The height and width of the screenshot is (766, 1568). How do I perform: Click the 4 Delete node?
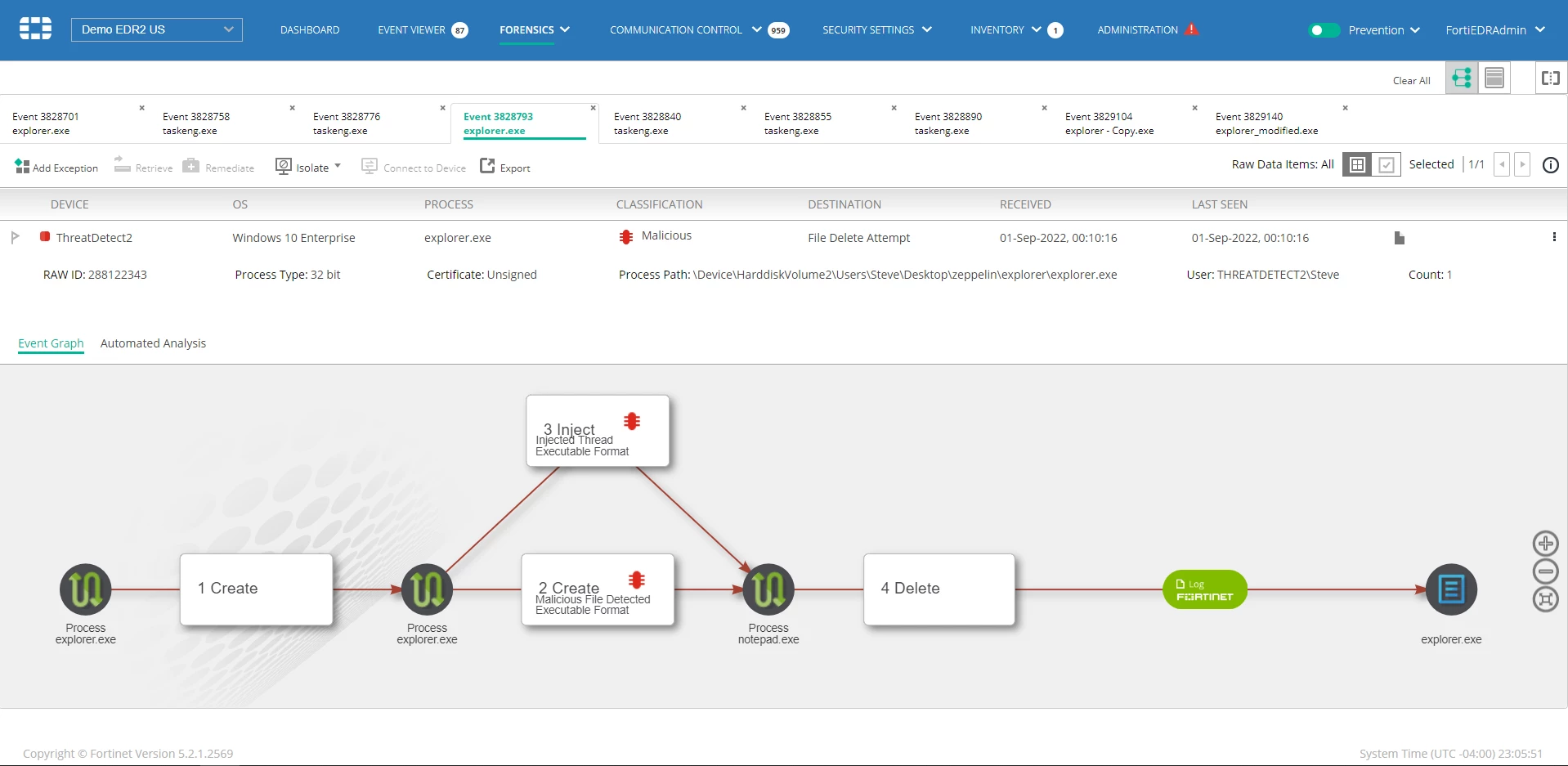pyautogui.click(x=939, y=589)
